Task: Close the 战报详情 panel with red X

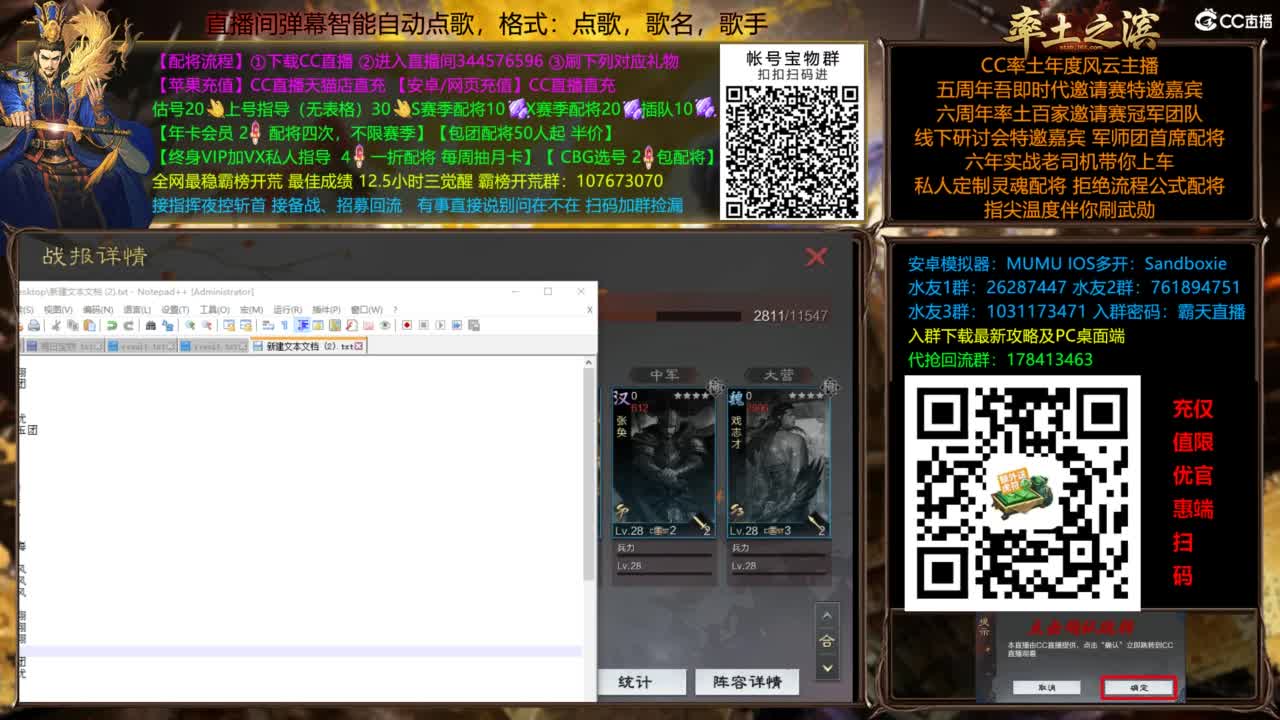Action: (x=816, y=256)
